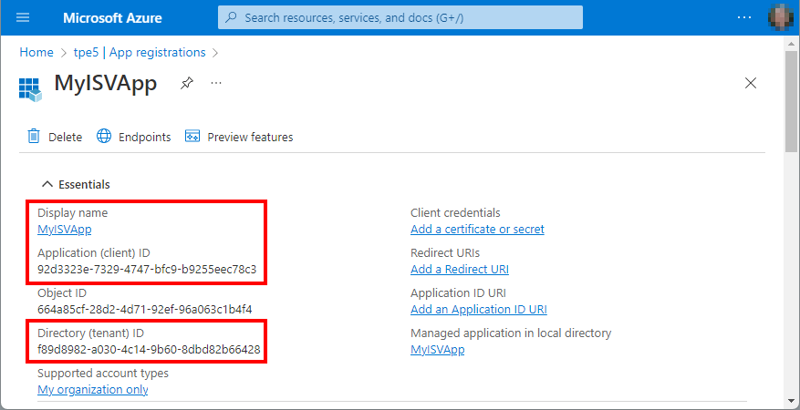The image size is (800, 410).
Task: Close the MyISVApp blade
Action: pyautogui.click(x=751, y=83)
